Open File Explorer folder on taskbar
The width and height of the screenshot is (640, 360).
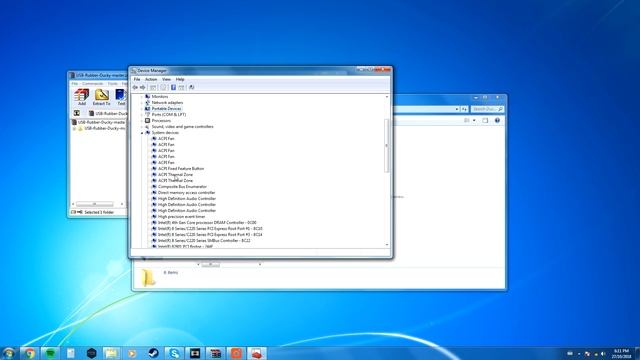111,353
